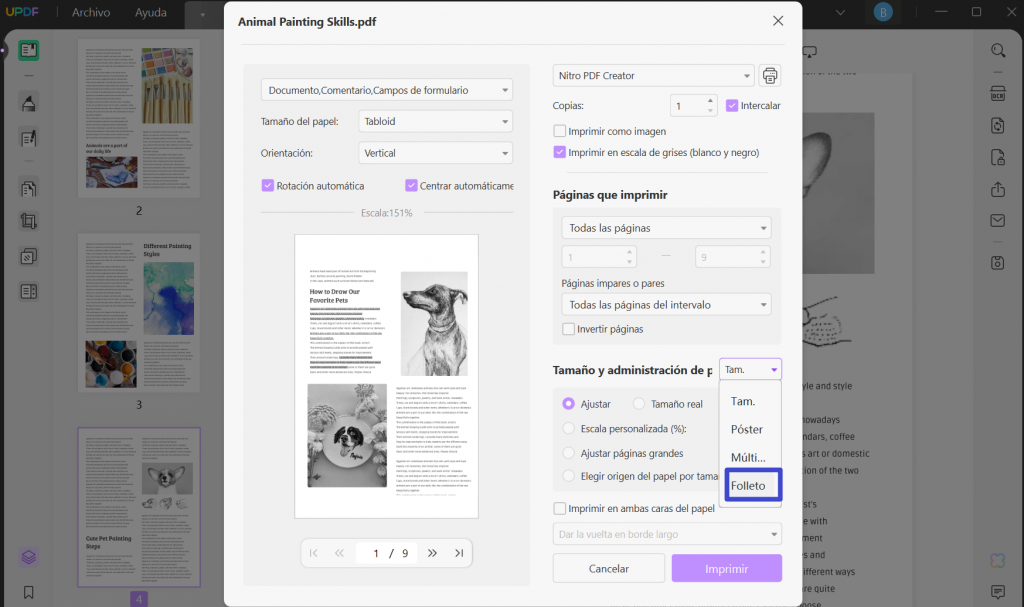This screenshot has width=1024, height=607.
Task: Open the Tamaño del papel dropdown
Action: coord(435,121)
